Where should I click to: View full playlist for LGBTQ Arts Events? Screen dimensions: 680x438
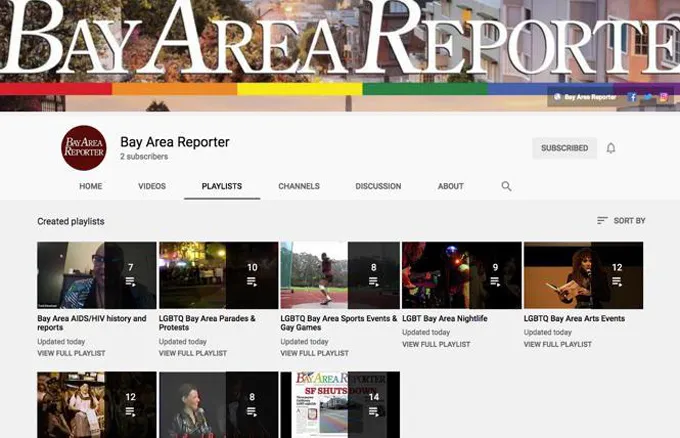click(557, 344)
